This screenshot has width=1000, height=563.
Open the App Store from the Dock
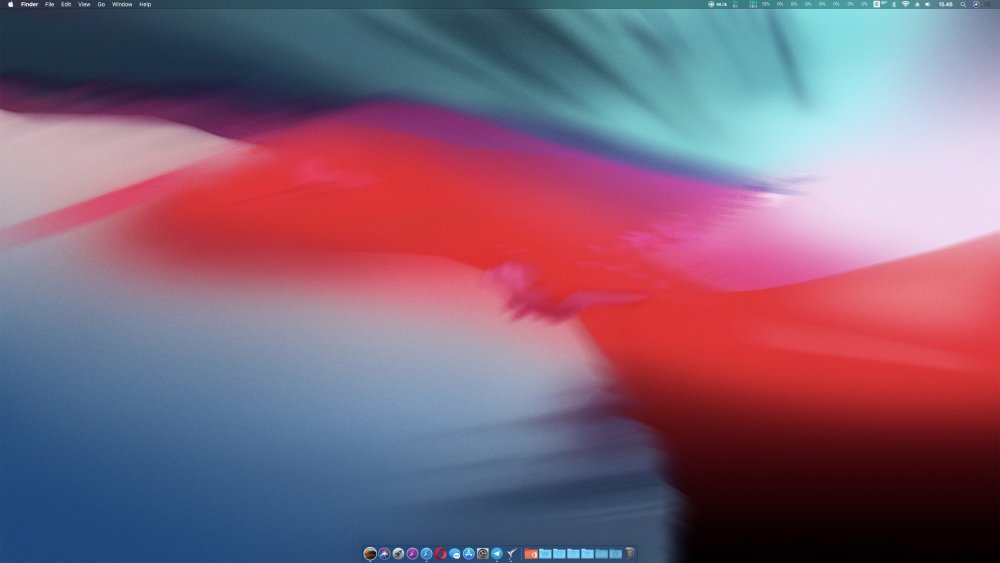click(469, 553)
